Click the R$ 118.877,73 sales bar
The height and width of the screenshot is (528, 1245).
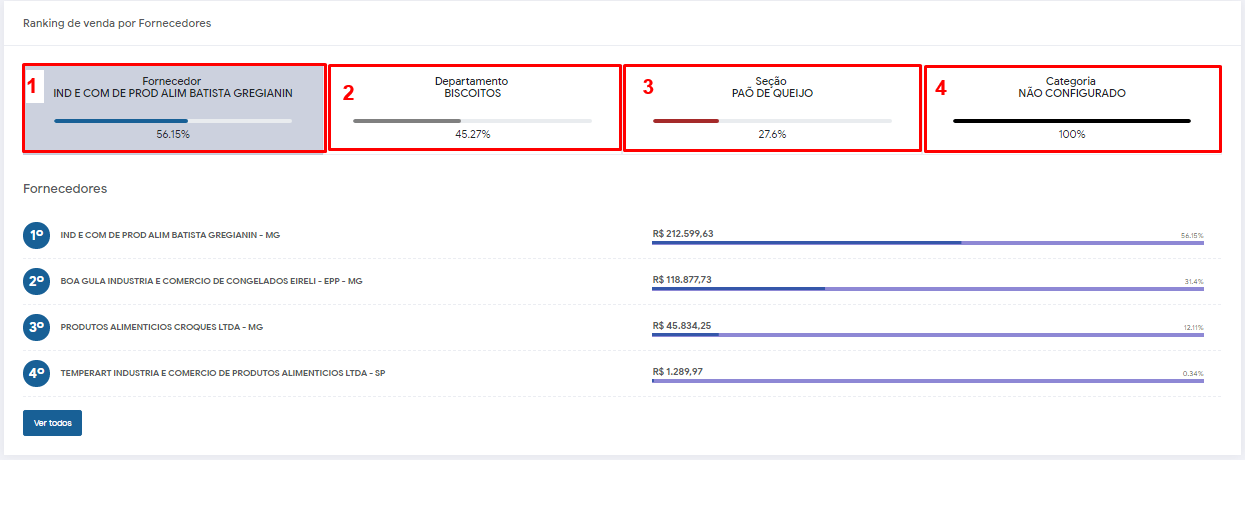pyautogui.click(x=927, y=288)
